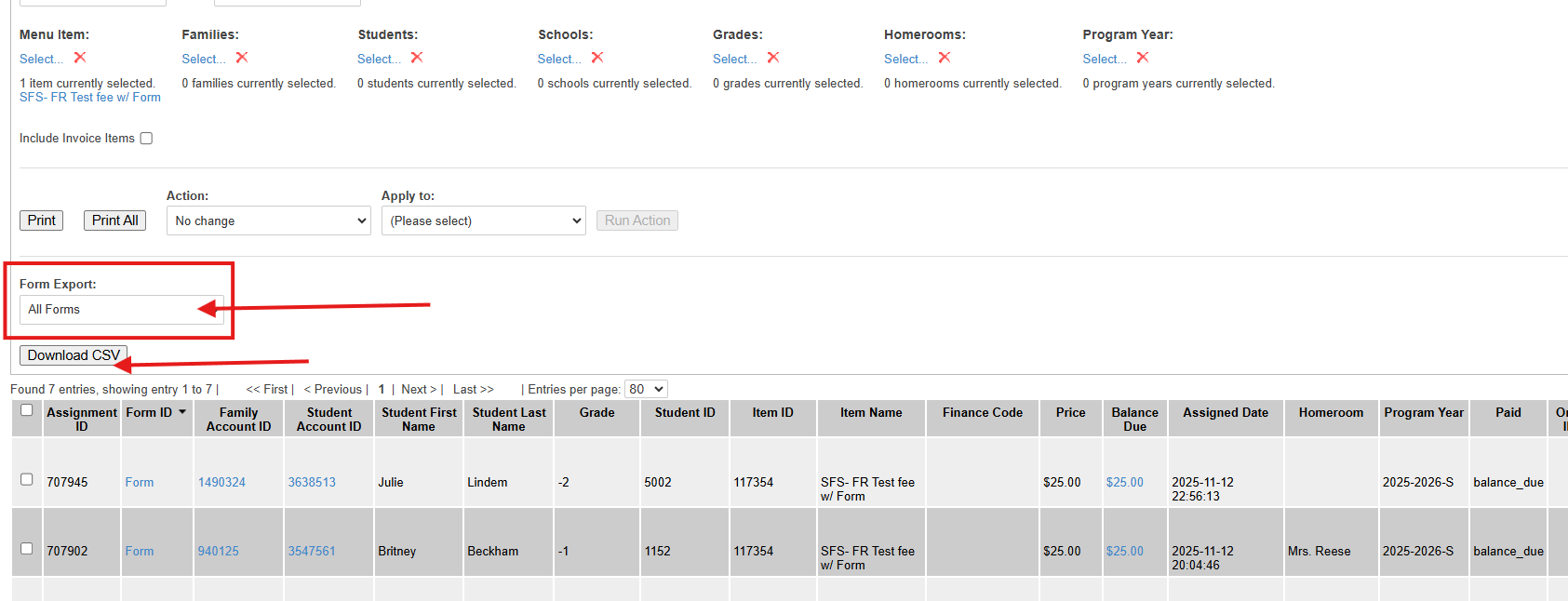Screen dimensions: 1568x601
Task: Select row checkbox for assignment 707945
Action: click(x=26, y=480)
